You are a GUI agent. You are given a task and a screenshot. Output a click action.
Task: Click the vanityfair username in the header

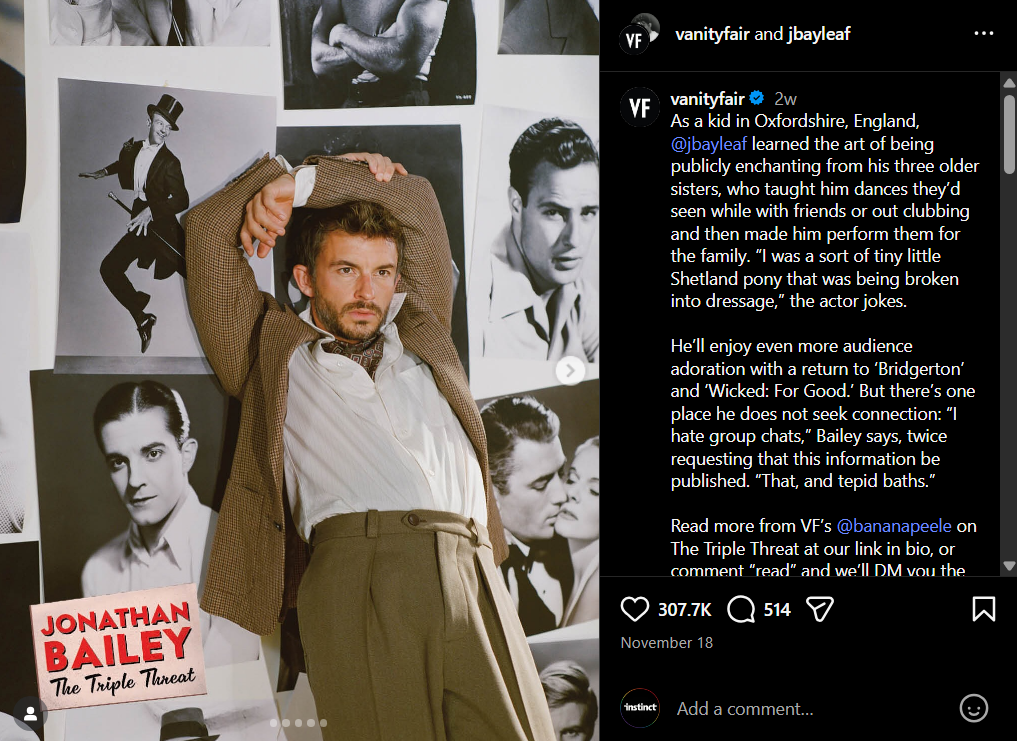[712, 34]
